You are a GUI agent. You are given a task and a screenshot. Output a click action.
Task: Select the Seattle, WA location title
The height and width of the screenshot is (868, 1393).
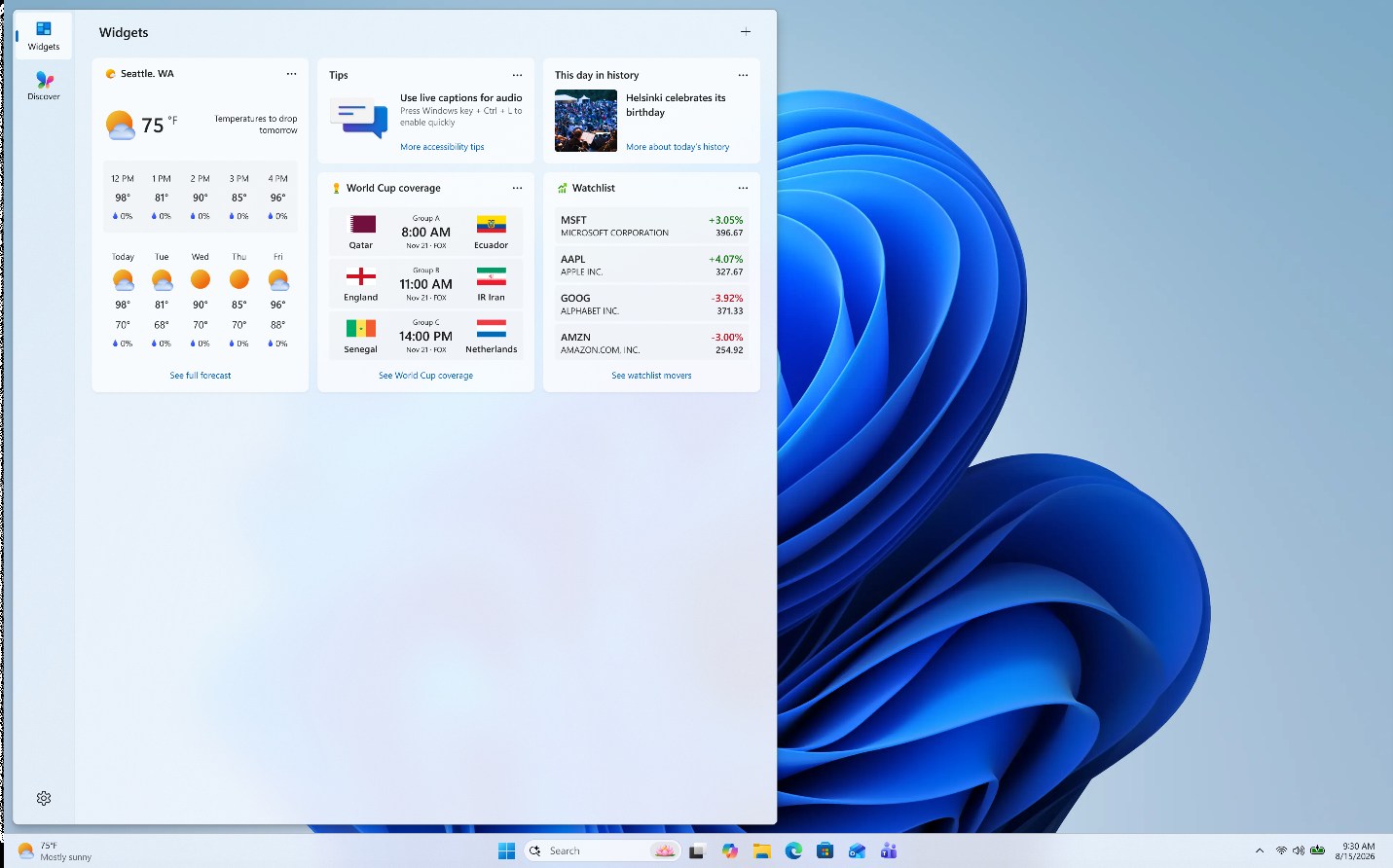(147, 74)
